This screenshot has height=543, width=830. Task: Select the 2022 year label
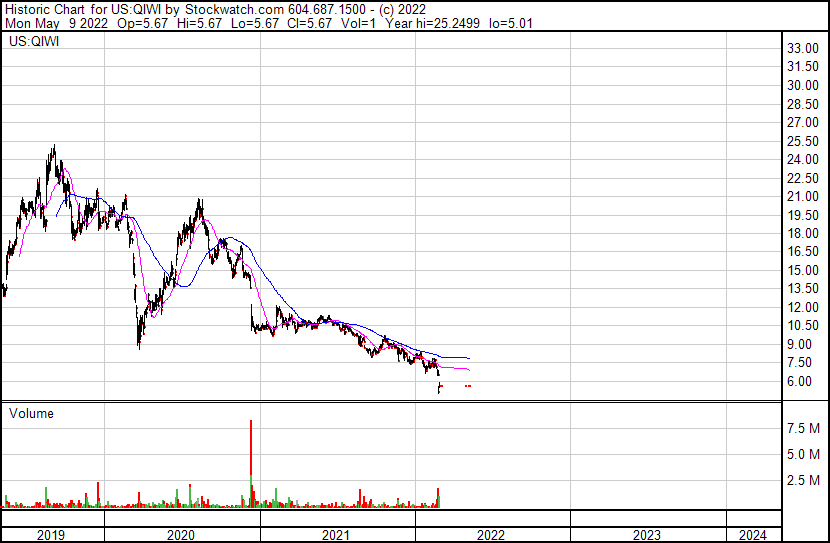[491, 535]
